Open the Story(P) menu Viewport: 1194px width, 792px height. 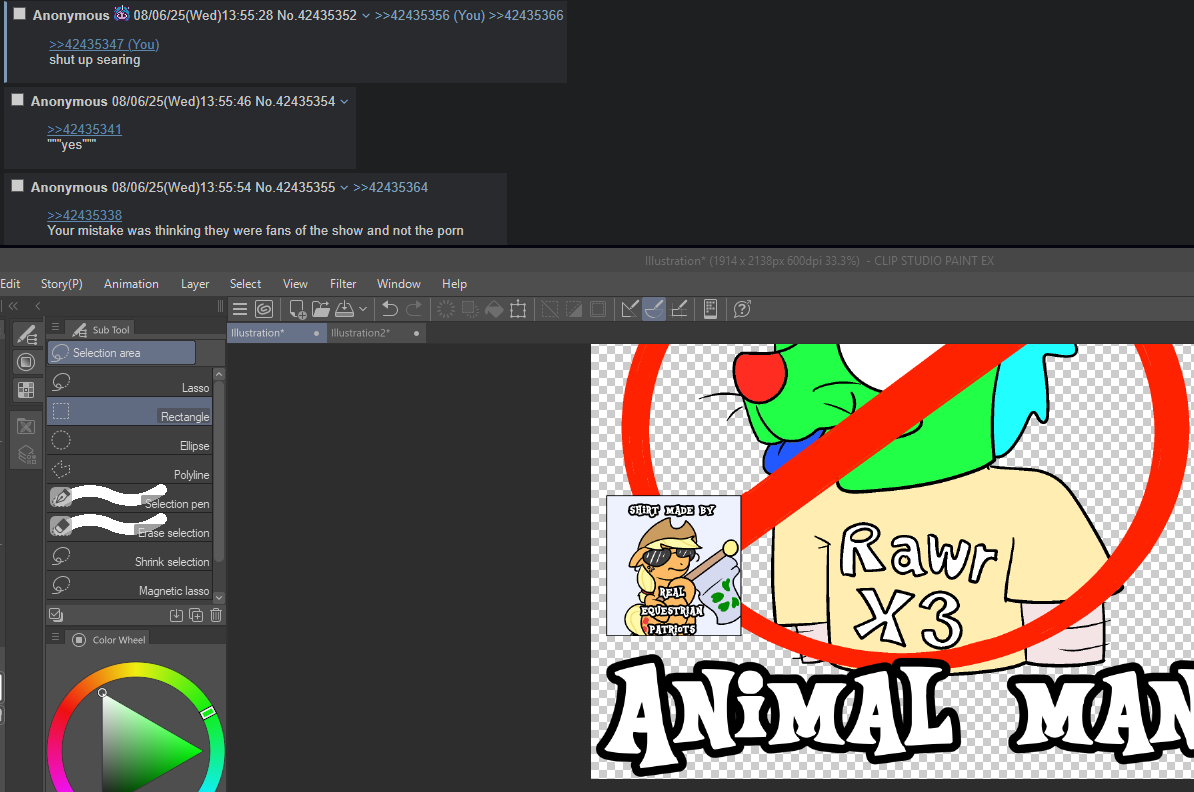pos(62,284)
